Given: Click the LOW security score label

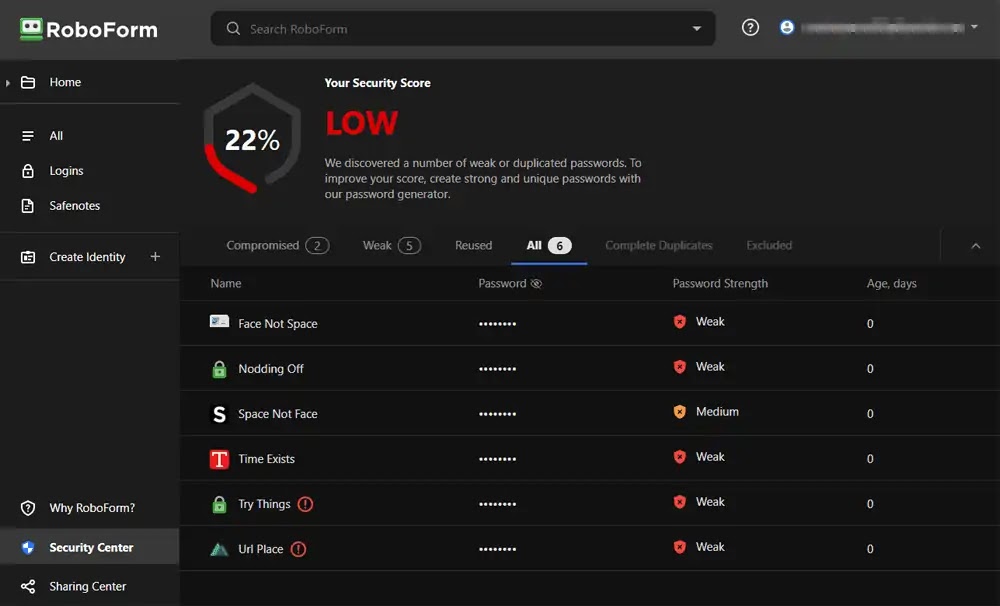Looking at the screenshot, I should [x=361, y=122].
